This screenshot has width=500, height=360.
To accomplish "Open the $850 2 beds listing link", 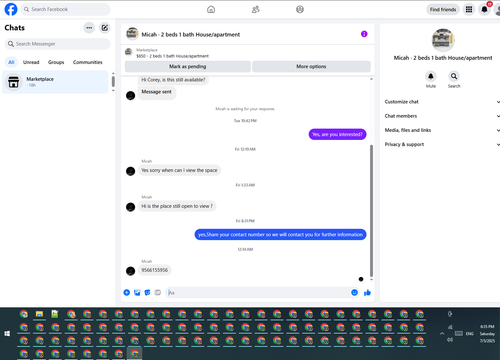I will [x=172, y=56].
